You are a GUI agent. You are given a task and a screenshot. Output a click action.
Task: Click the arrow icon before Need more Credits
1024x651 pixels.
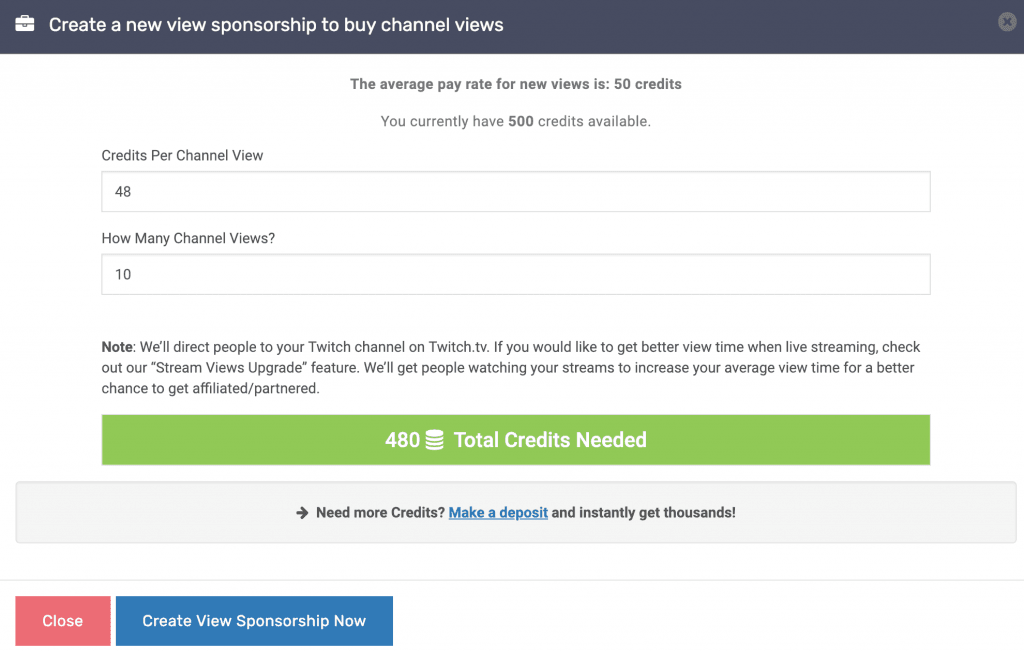pos(302,513)
